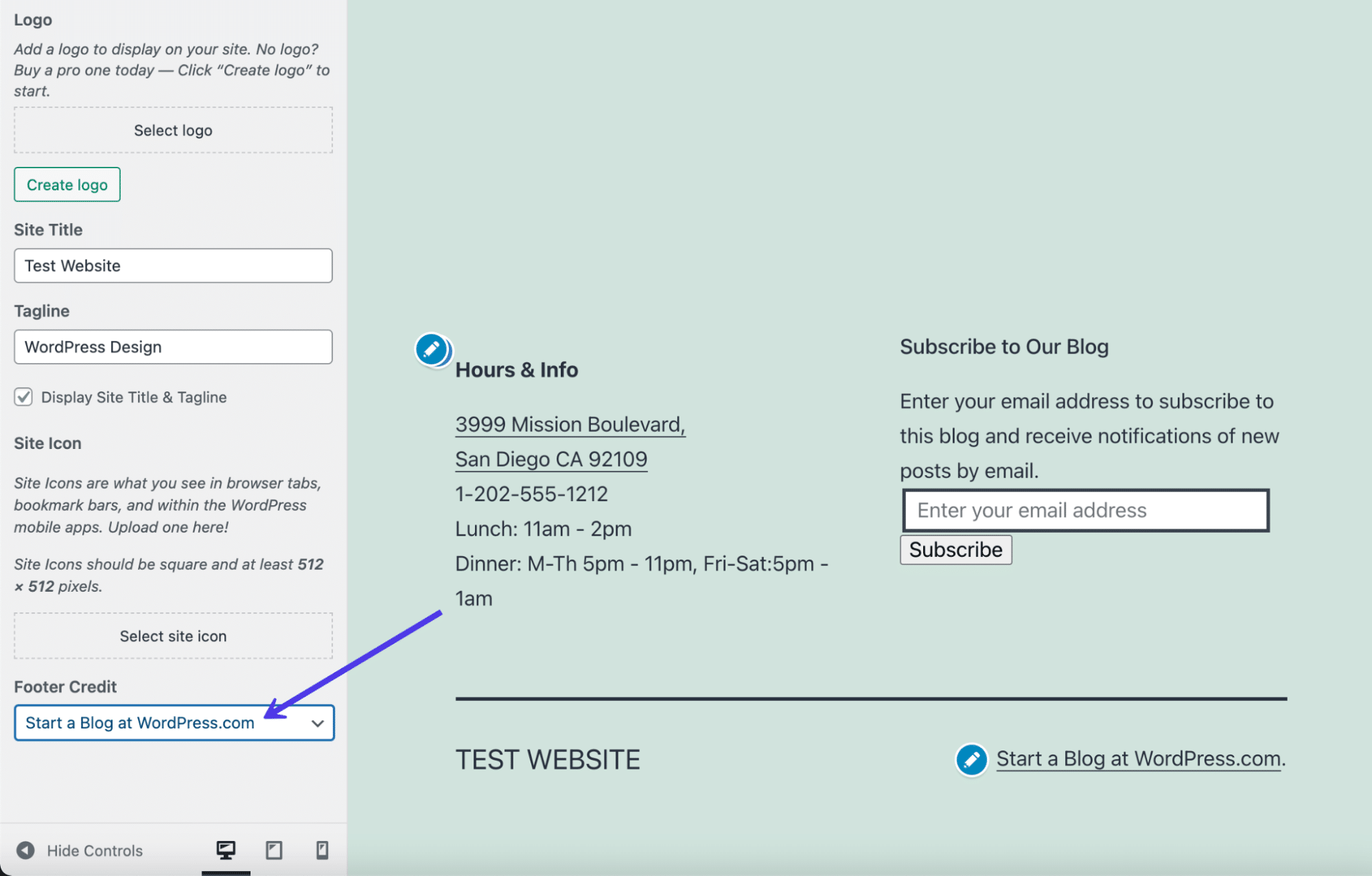The image size is (1372, 876).
Task: Select the Site Title text input field
Action: pyautogui.click(x=174, y=265)
